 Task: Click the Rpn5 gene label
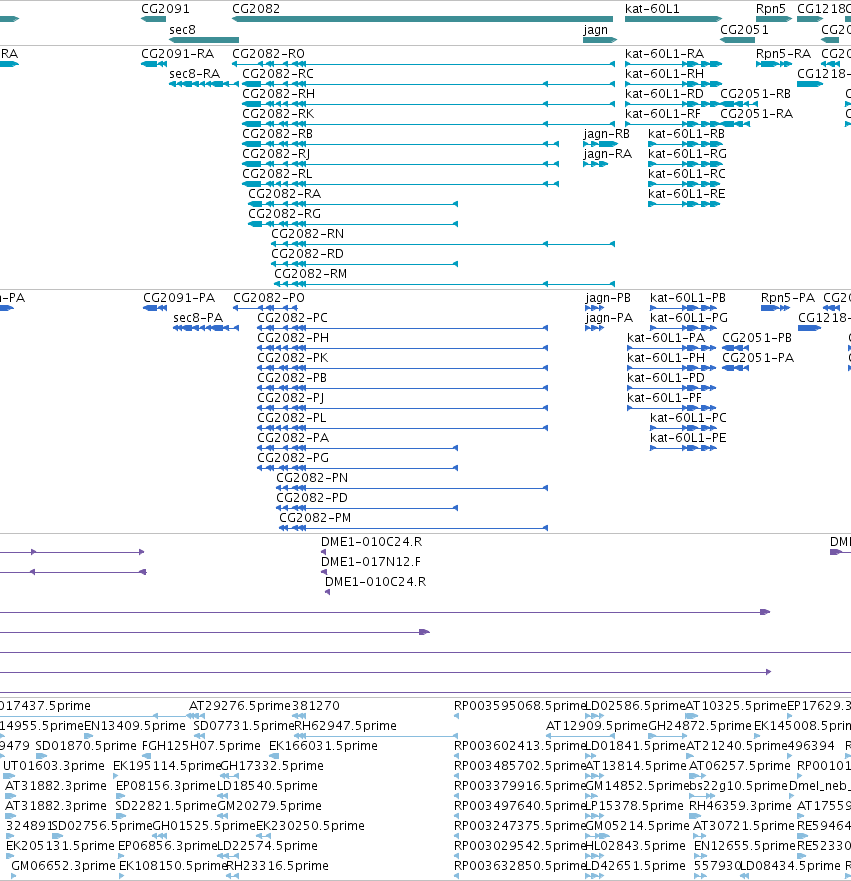pyautogui.click(x=771, y=8)
